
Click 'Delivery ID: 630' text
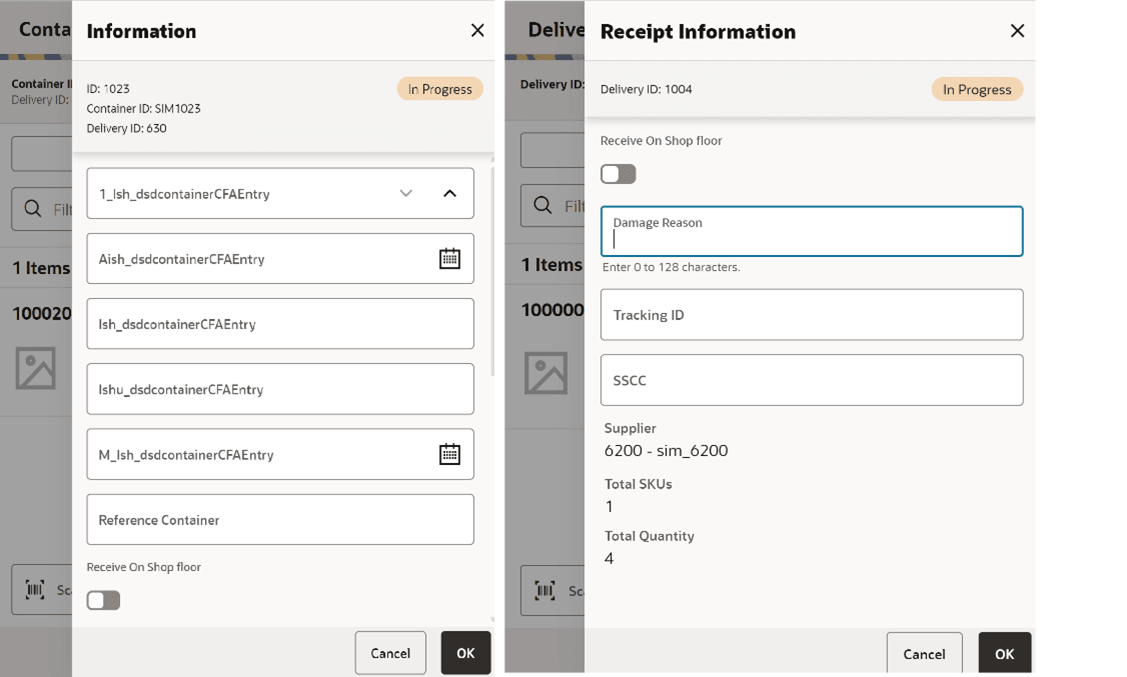[x=126, y=129]
